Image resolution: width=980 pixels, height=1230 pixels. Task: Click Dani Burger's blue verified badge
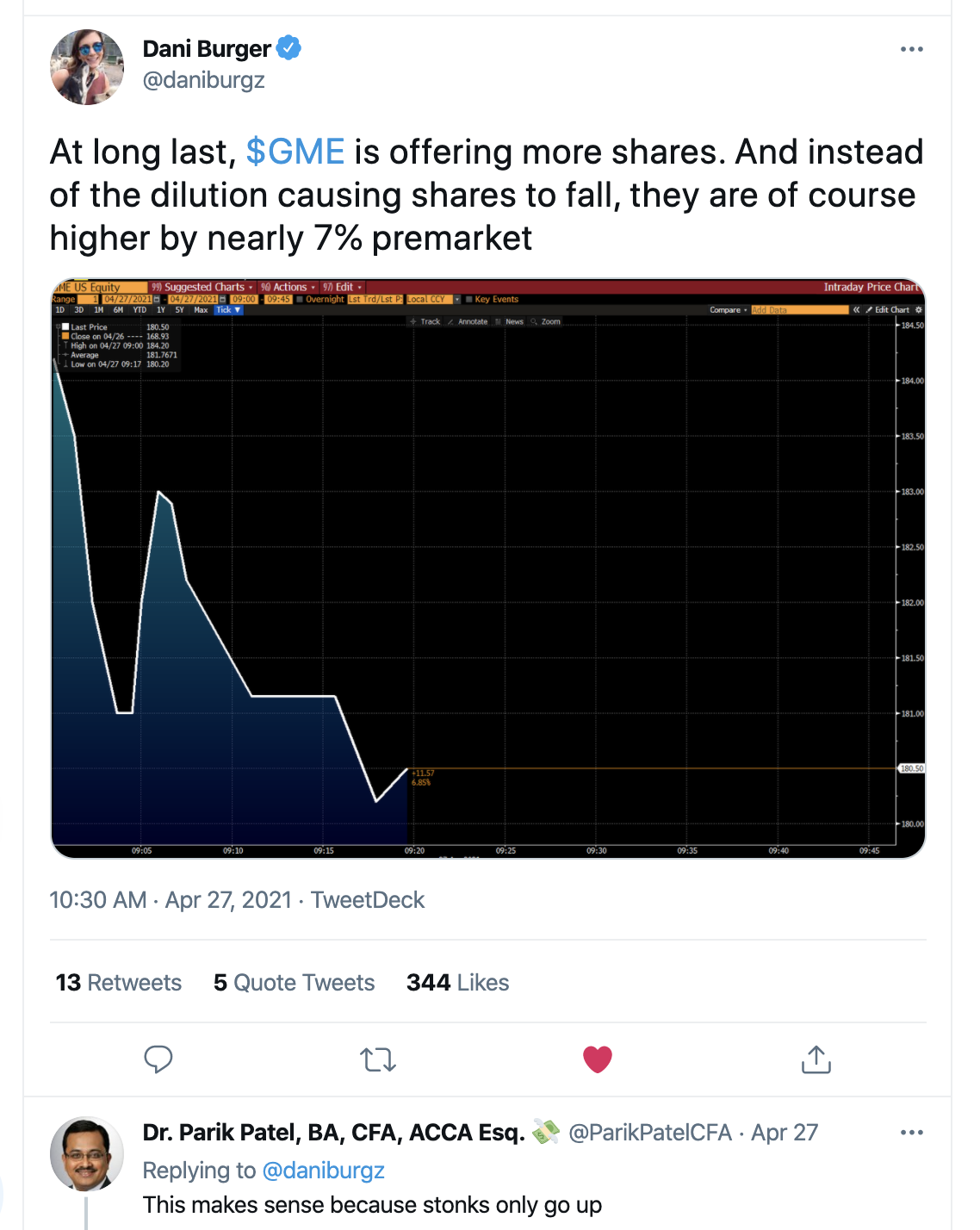pyautogui.click(x=289, y=48)
